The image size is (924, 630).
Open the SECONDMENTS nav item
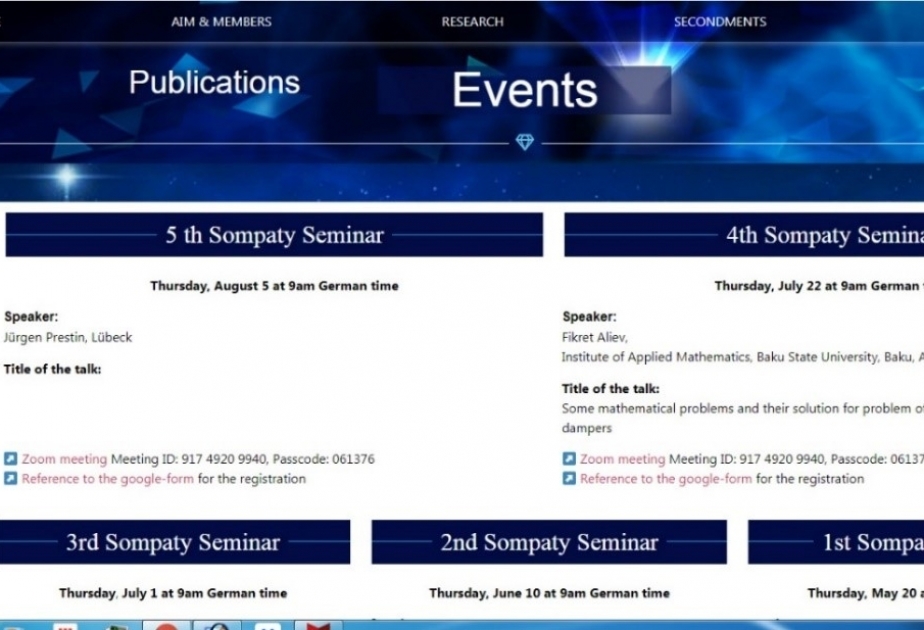[x=720, y=22]
